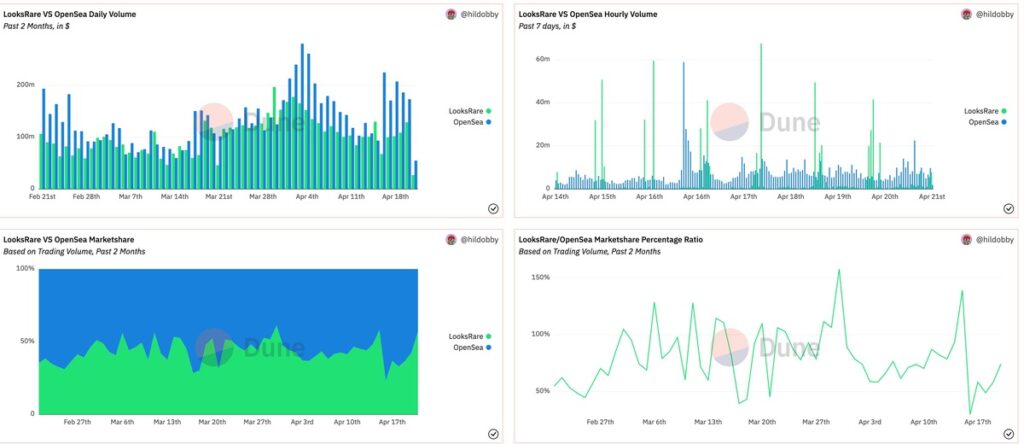
Task: Click blue OpenSea dot in Marketshare legend
Action: pos(488,347)
